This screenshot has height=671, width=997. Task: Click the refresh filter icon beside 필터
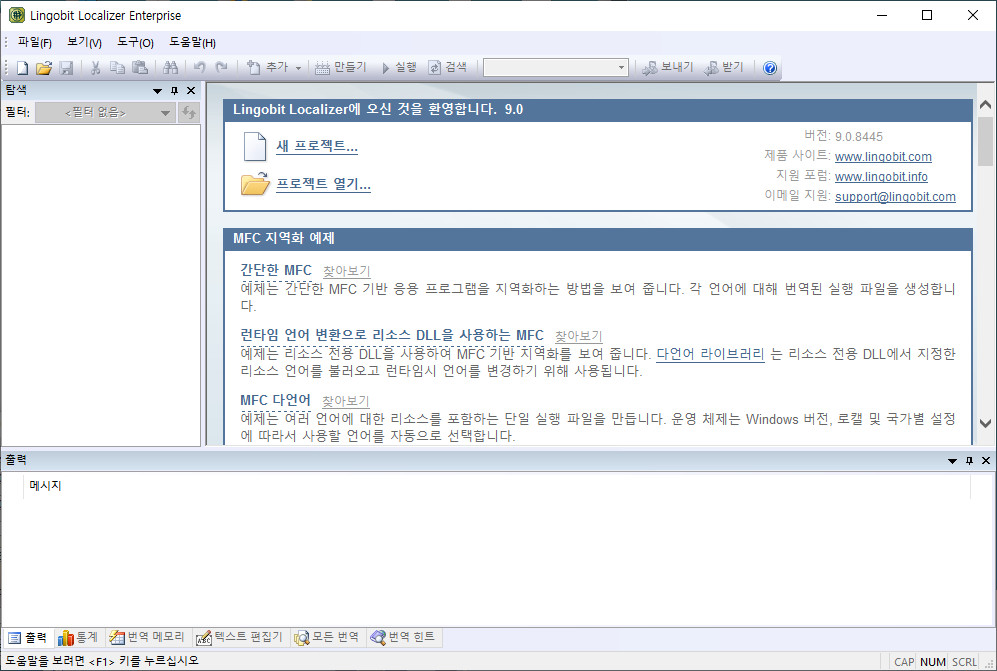188,113
